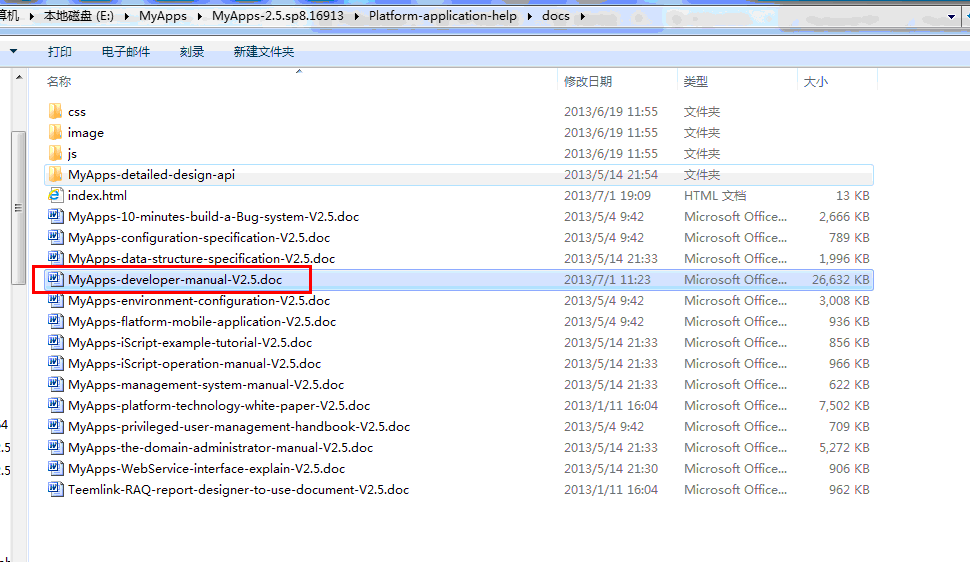Select file name MyApps-WebService-interface-explain-V2.5.doc
This screenshot has width=970, height=562.
click(207, 469)
